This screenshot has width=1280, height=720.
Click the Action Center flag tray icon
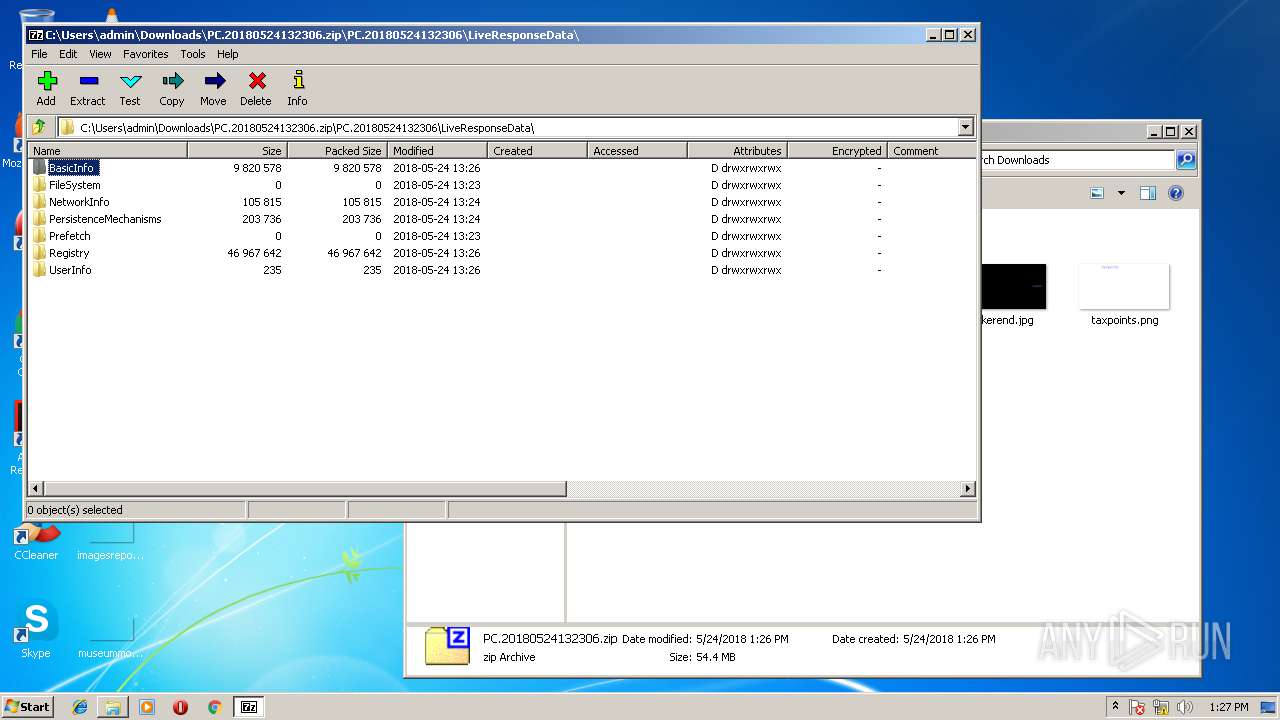click(1138, 707)
